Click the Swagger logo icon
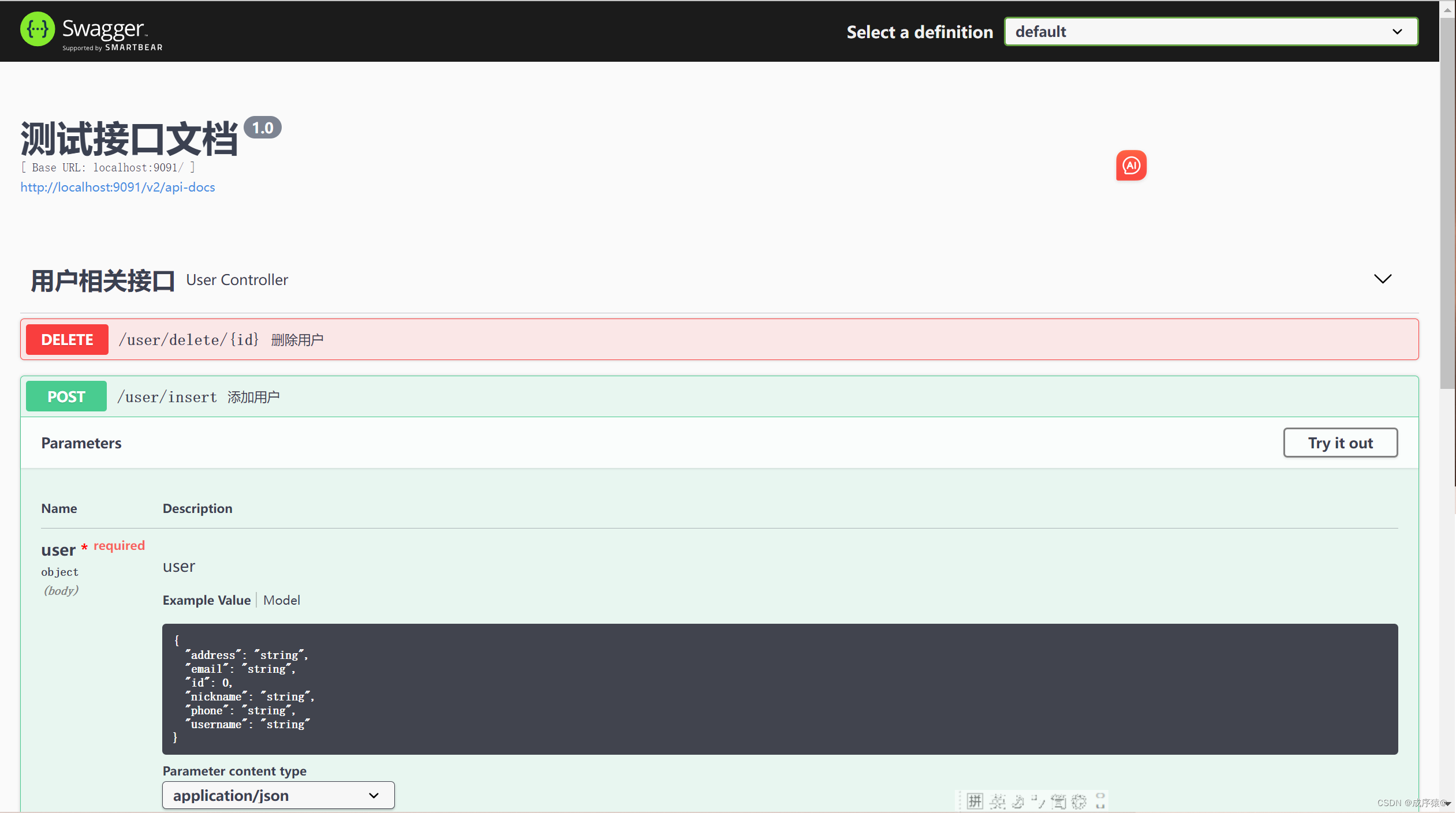Image resolution: width=1456 pixels, height=813 pixels. click(x=38, y=29)
